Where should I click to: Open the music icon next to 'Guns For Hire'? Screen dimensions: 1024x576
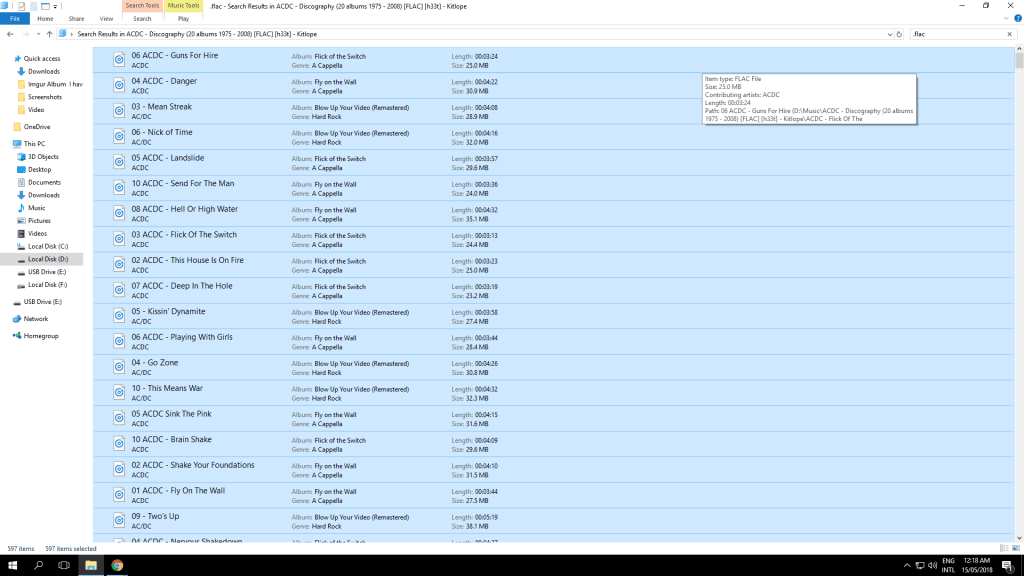pyautogui.click(x=119, y=60)
